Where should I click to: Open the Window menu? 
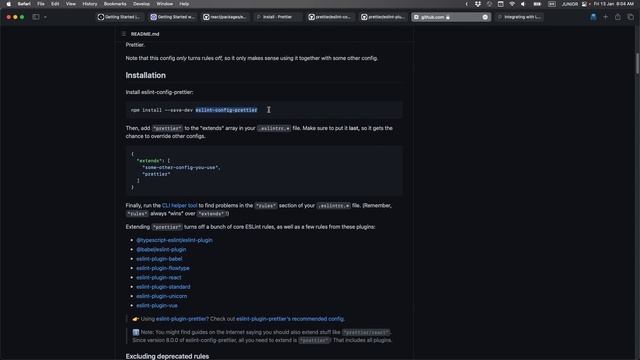click(x=165, y=4)
